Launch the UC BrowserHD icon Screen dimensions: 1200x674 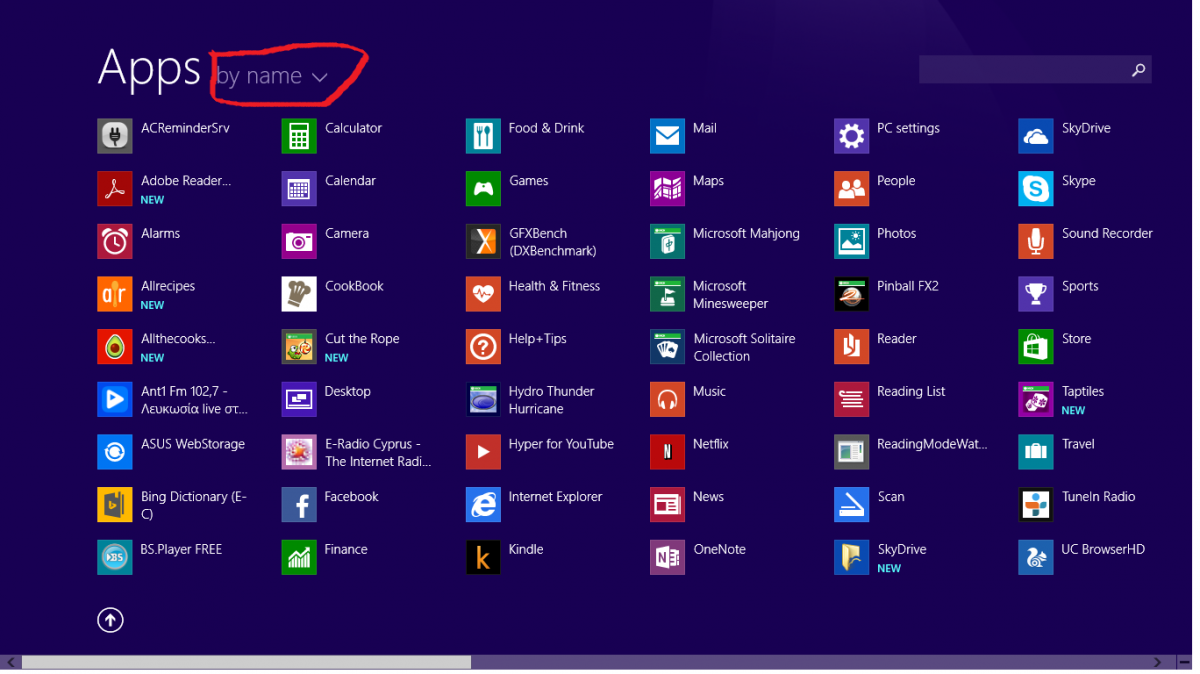click(1036, 557)
